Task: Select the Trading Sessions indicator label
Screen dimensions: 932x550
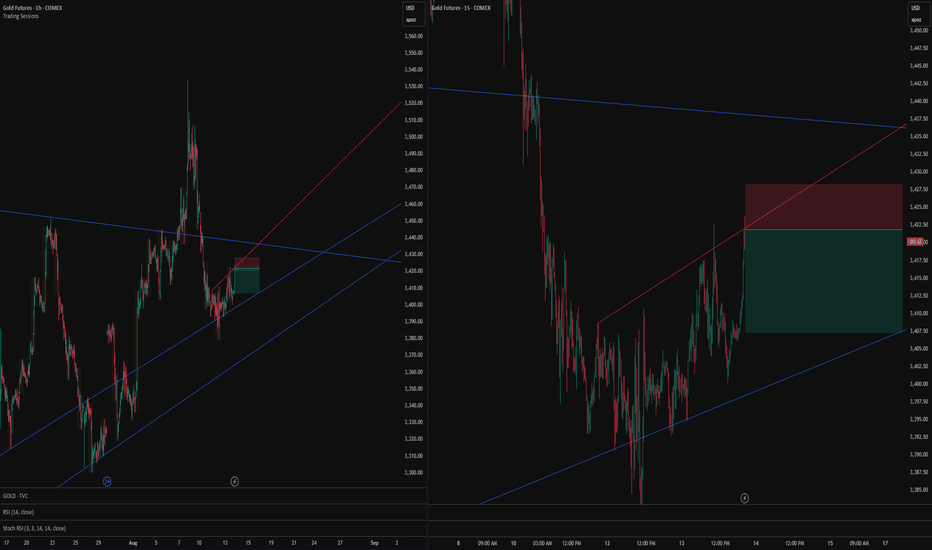Action: point(21,16)
